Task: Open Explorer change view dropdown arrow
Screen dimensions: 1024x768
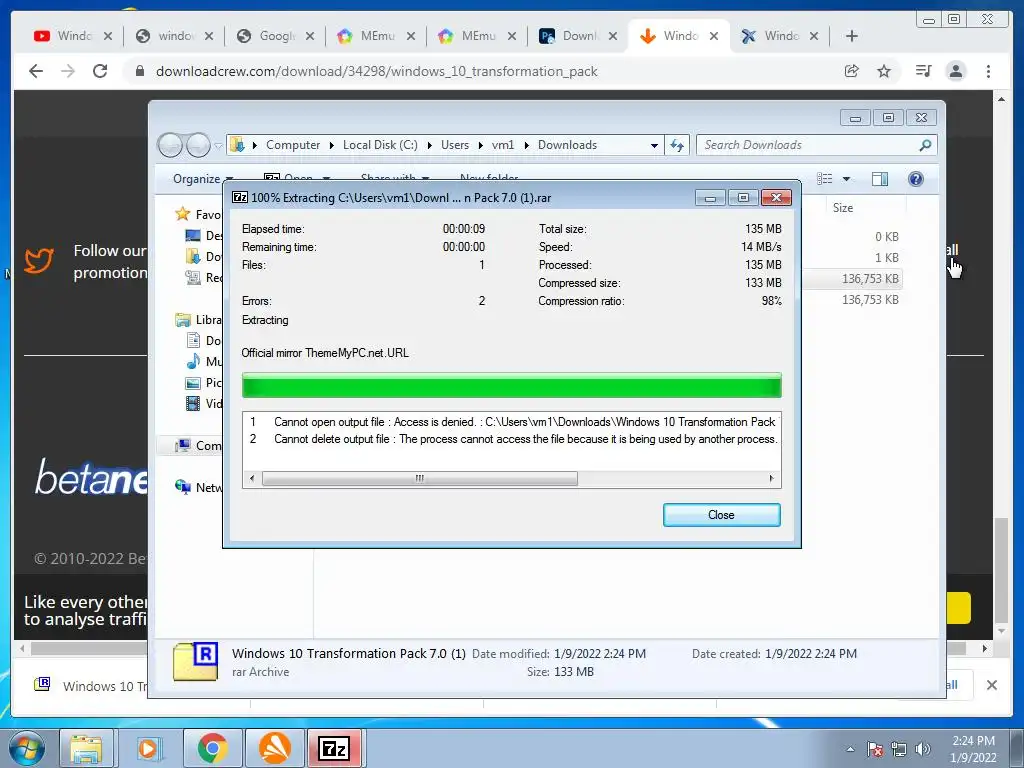Action: point(846,179)
